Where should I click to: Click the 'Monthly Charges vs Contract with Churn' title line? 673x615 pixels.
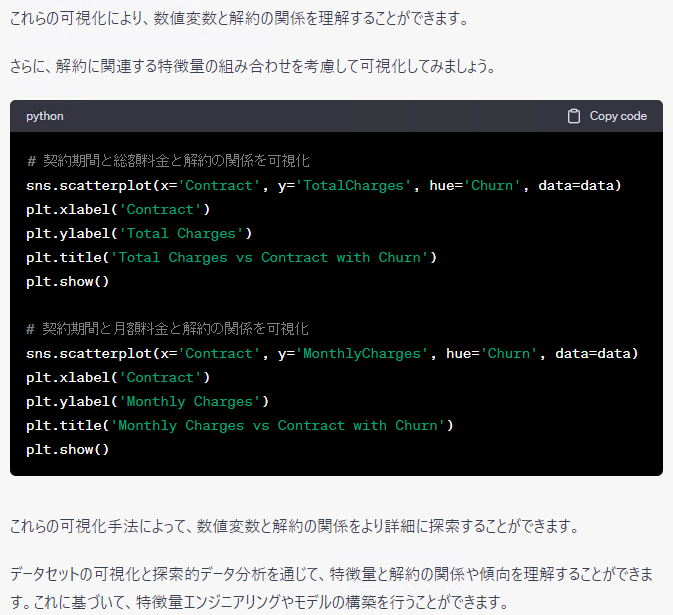[240, 425]
